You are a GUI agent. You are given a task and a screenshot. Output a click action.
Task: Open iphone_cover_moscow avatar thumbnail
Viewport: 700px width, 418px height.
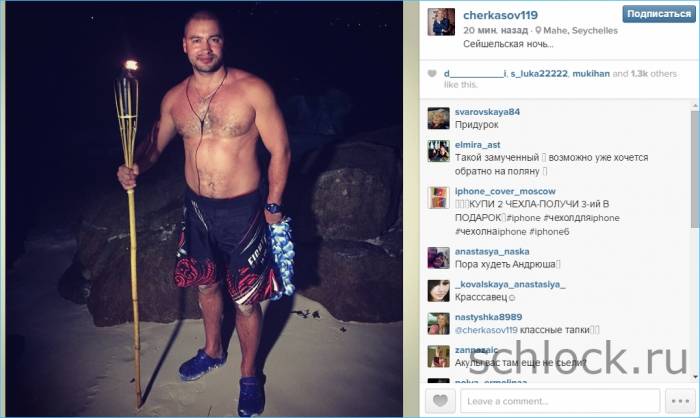(x=438, y=197)
